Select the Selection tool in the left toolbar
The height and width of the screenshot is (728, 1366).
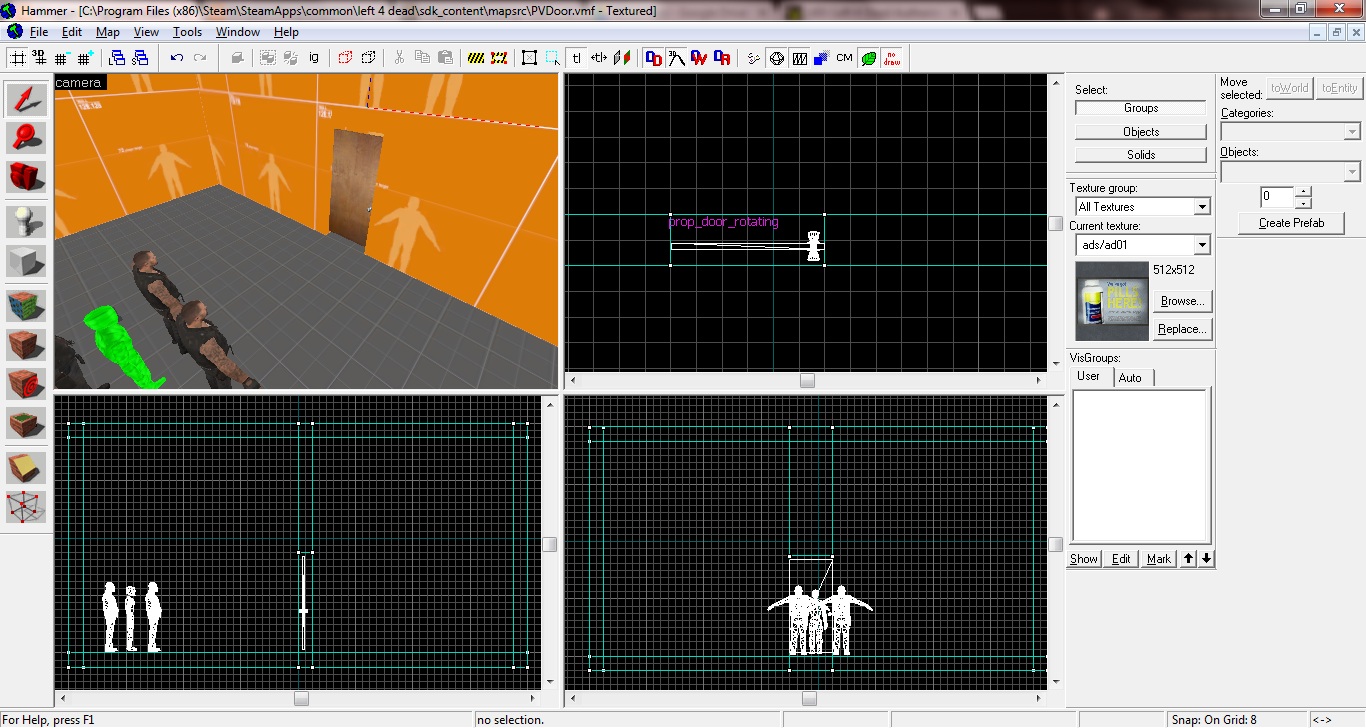[22, 98]
